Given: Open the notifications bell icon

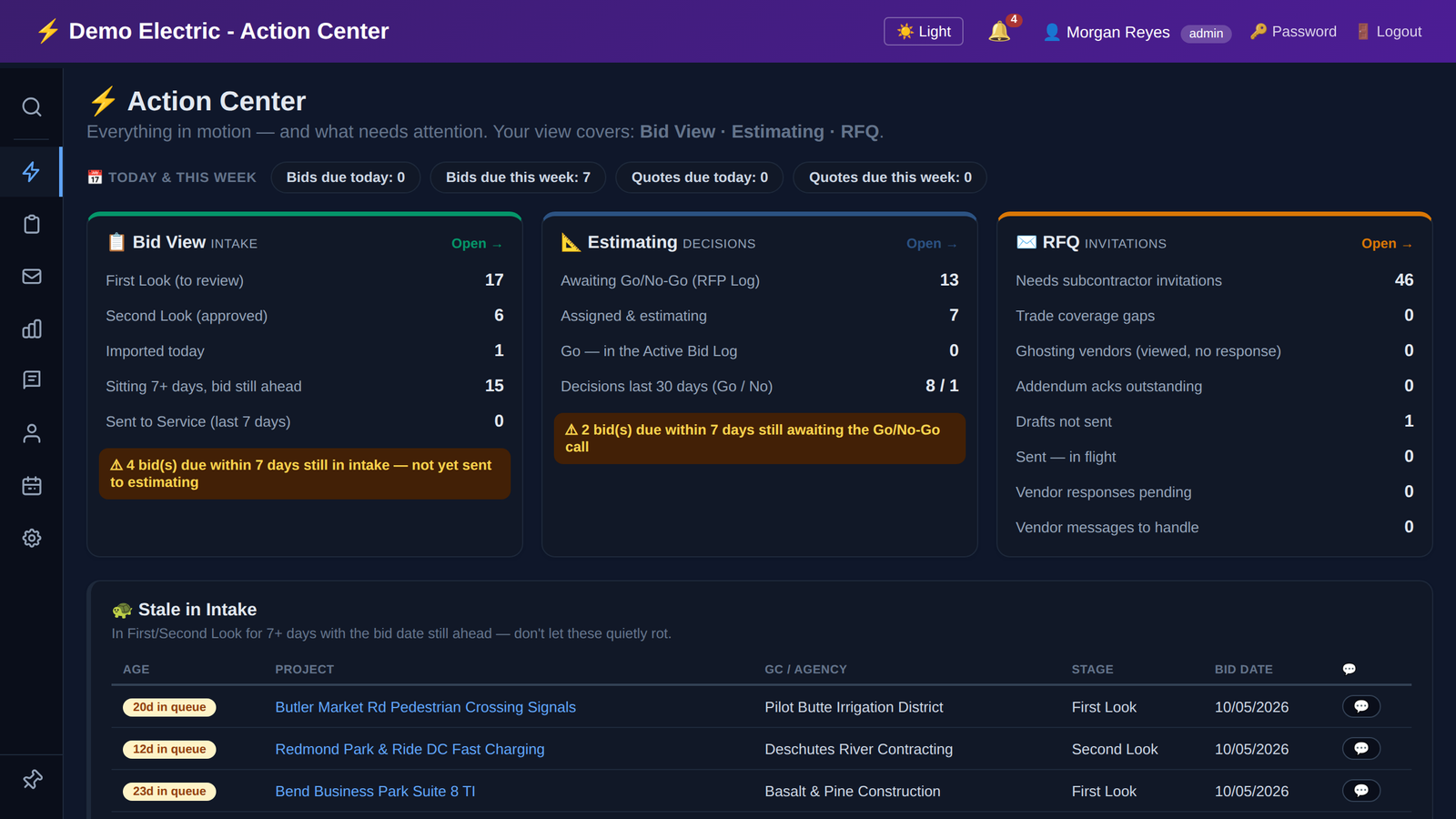Looking at the screenshot, I should tap(999, 32).
